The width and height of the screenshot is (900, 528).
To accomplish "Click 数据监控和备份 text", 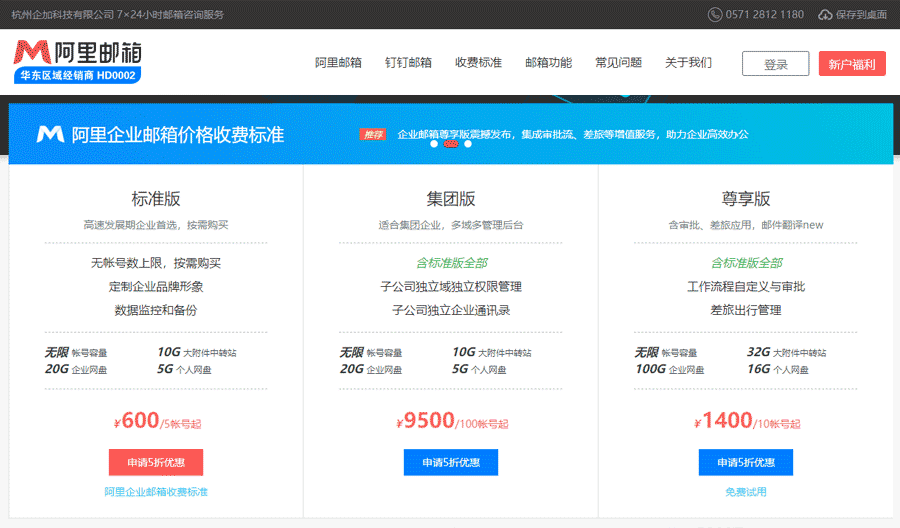I will click(156, 310).
